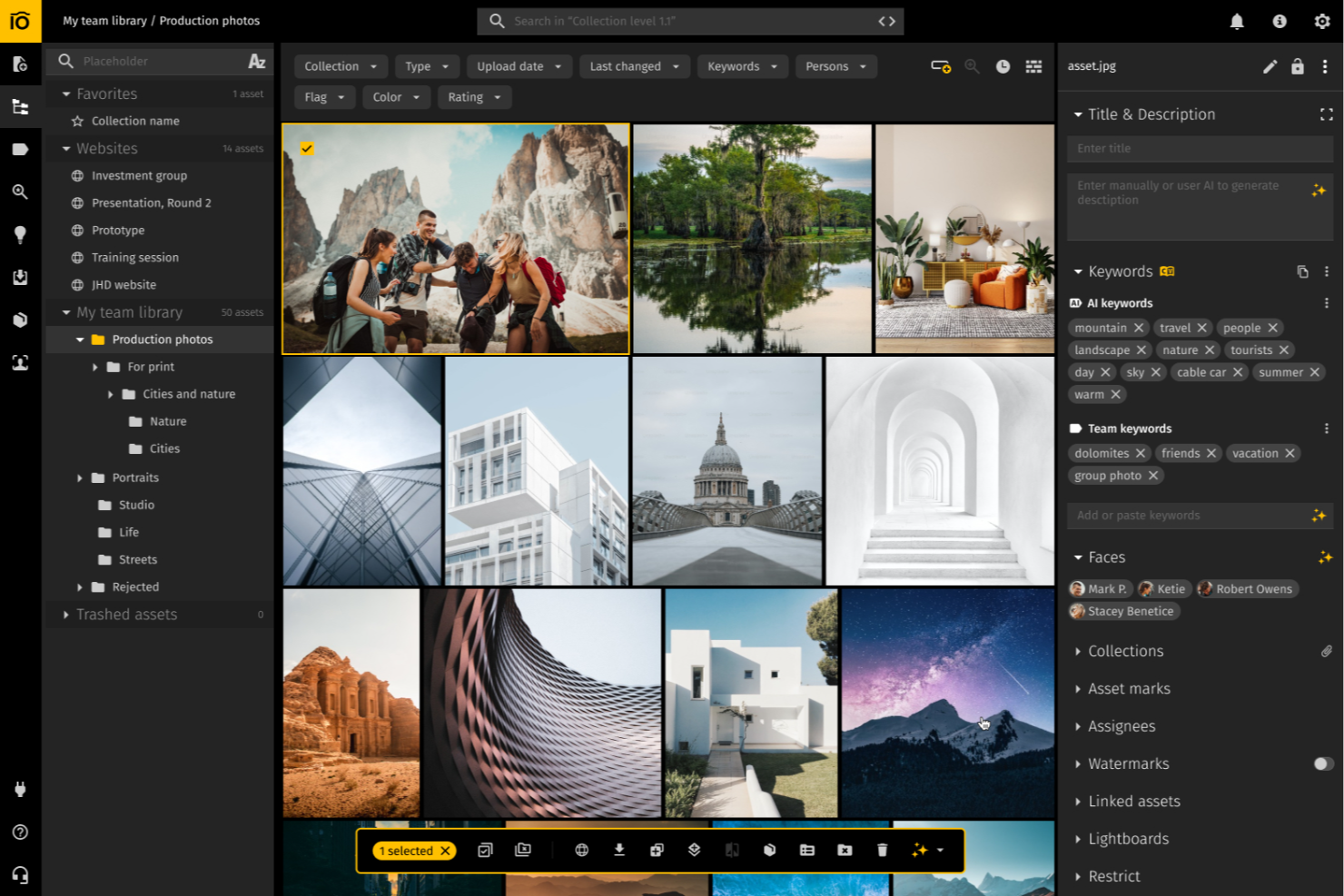This screenshot has height=896, width=1344.
Task: Open the lightbulb sidebar icon
Action: [x=20, y=234]
